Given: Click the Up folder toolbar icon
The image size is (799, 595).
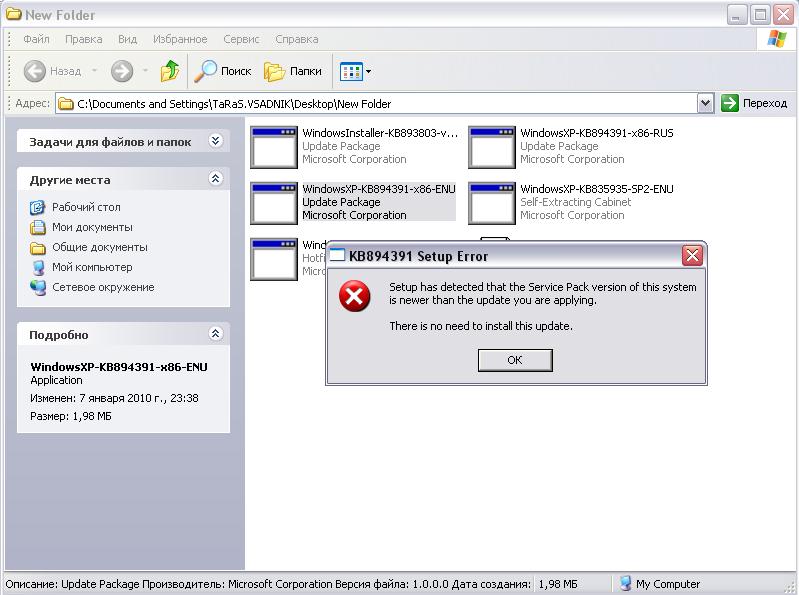Looking at the screenshot, I should [x=170, y=71].
